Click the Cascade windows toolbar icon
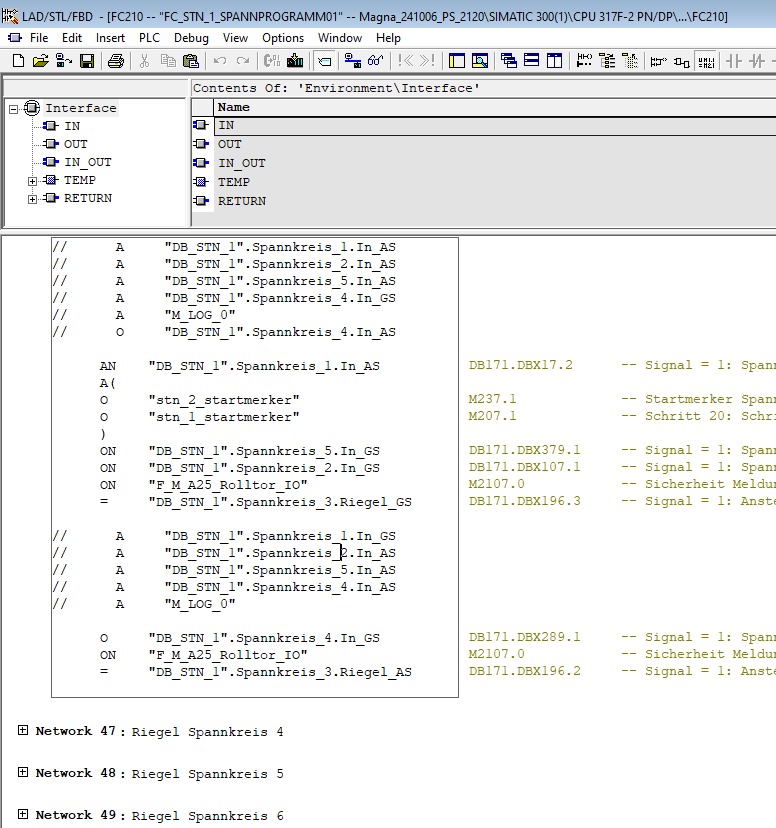The image size is (776, 828). point(509,61)
